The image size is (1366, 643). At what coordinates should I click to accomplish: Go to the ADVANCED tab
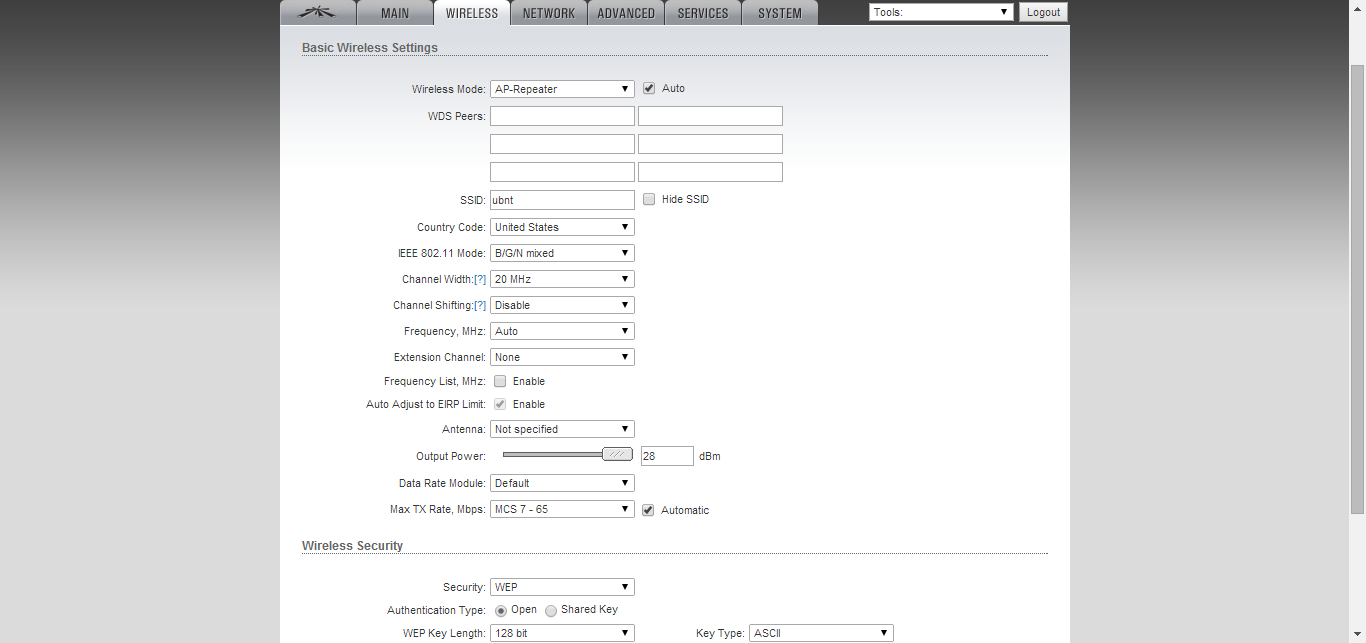point(626,13)
